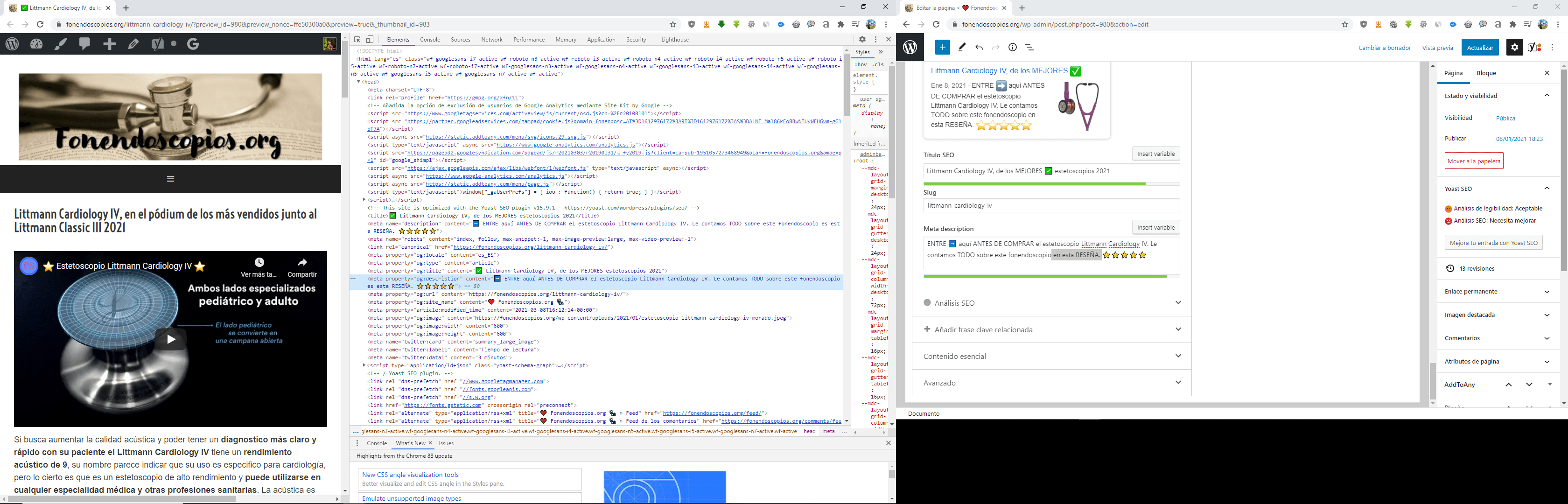Open Google Site Kit G icon in admin bar

tap(194, 44)
